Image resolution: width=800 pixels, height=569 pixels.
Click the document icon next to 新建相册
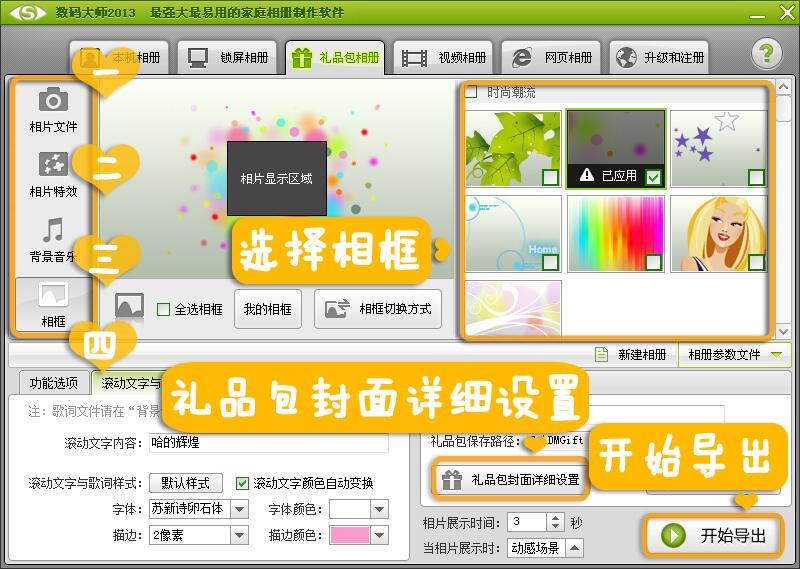pyautogui.click(x=602, y=354)
